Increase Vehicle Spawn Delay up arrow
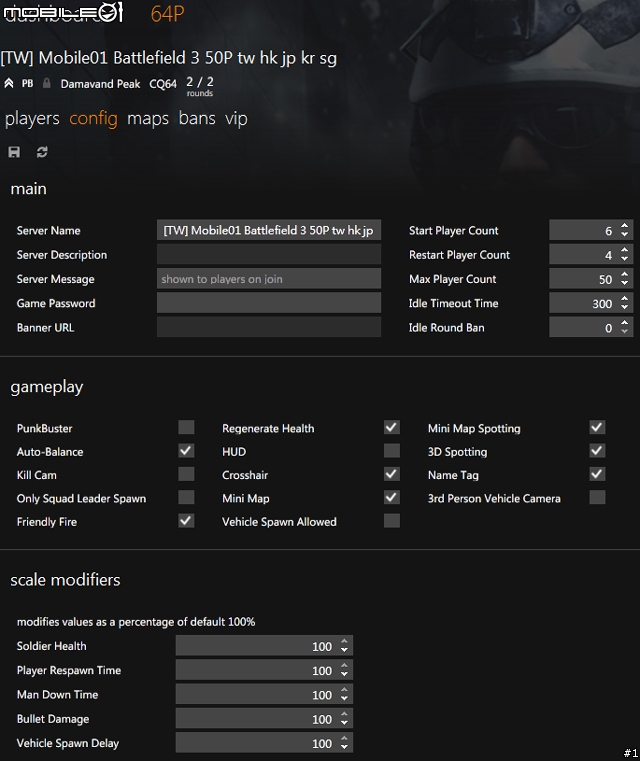This screenshot has height=761, width=640. pos(344,738)
